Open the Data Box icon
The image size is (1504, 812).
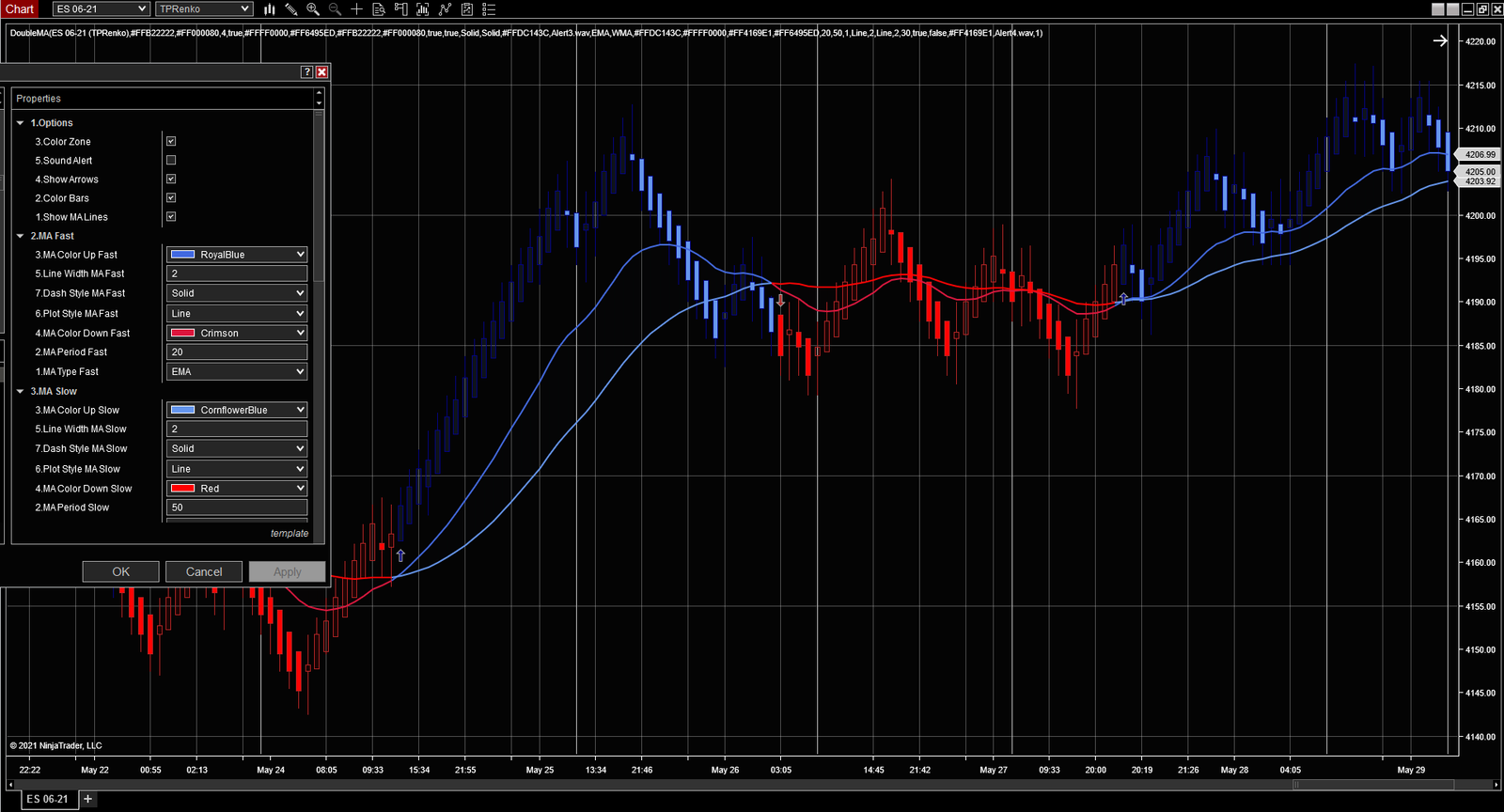click(379, 9)
